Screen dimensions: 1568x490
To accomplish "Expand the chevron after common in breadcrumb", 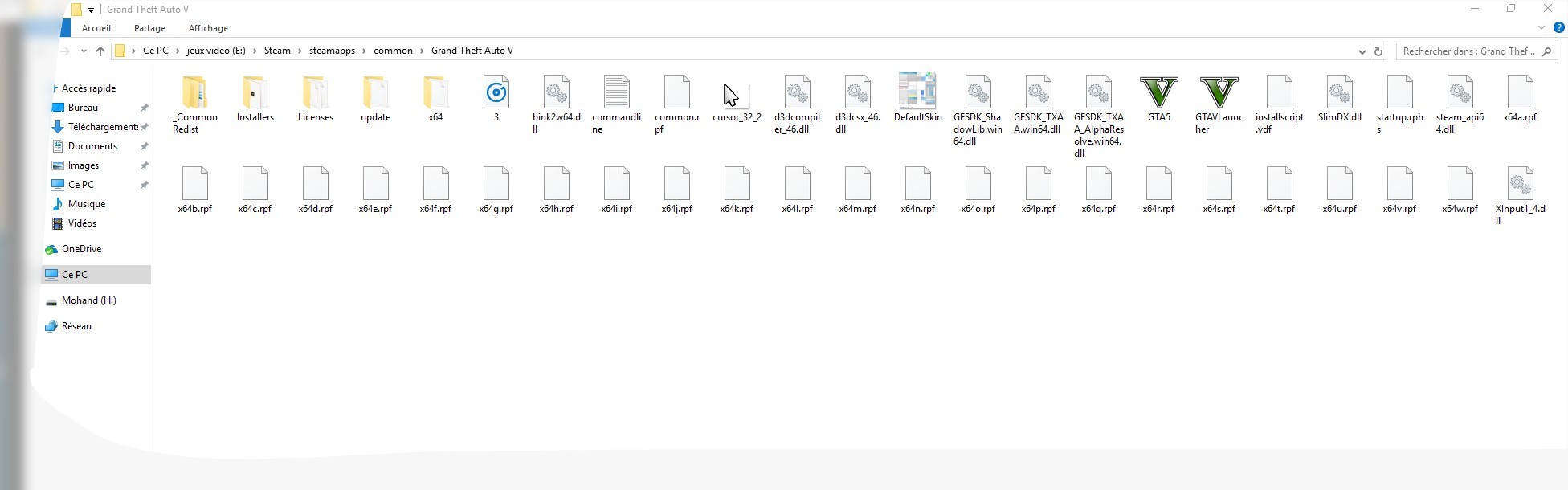I will click(x=423, y=51).
